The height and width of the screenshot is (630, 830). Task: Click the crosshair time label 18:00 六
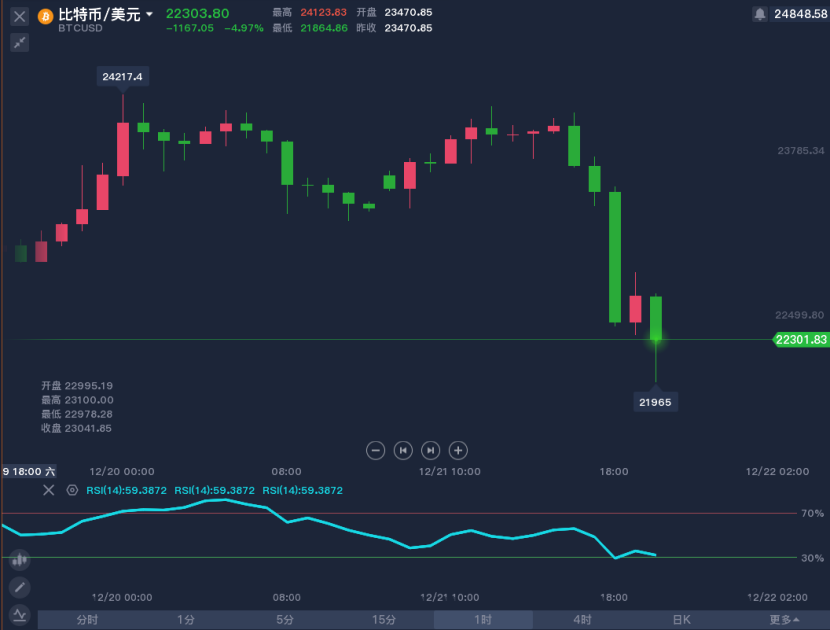point(29,471)
